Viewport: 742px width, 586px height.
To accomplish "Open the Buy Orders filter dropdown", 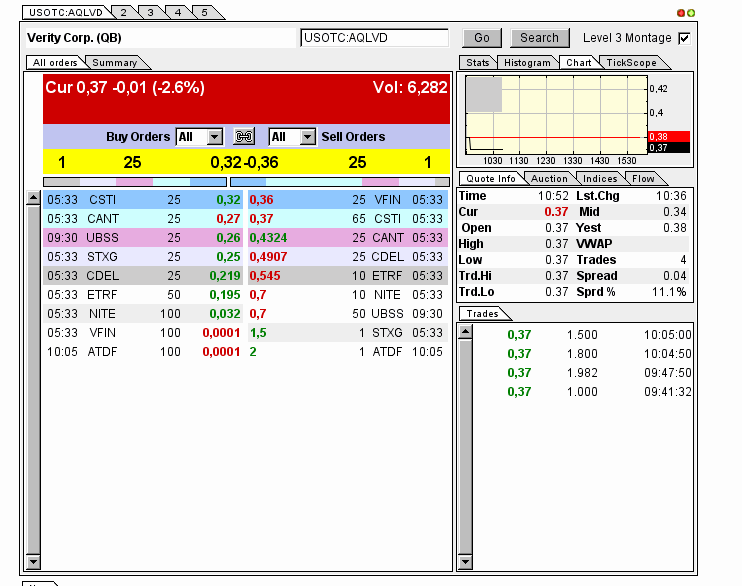I will point(215,137).
